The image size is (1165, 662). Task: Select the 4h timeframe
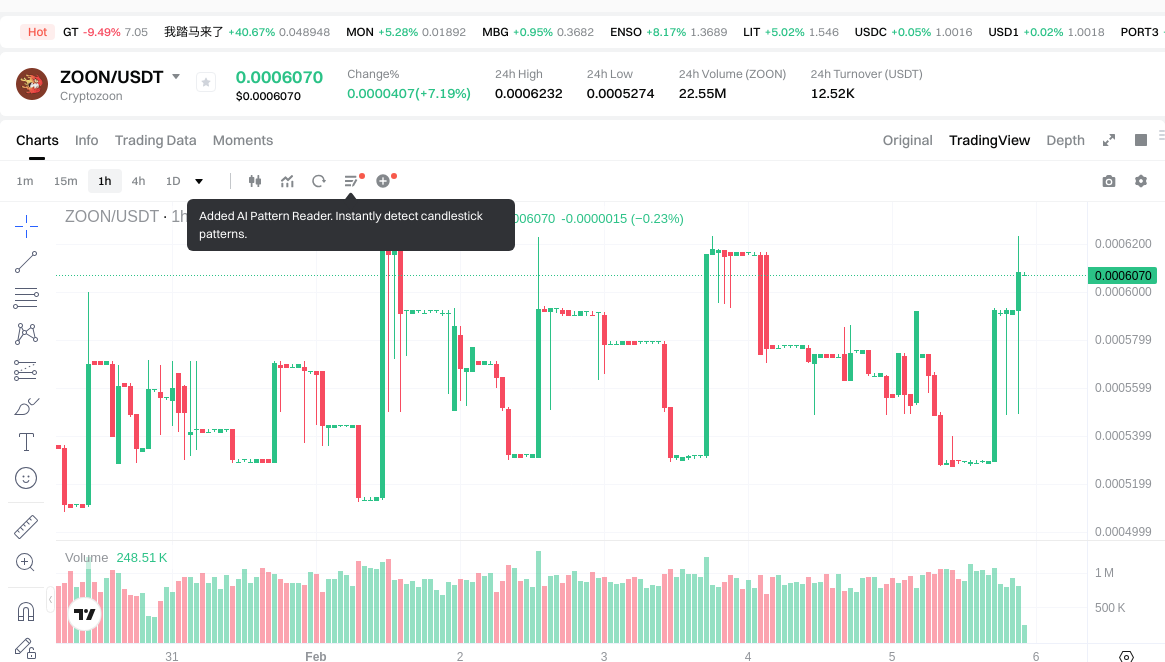[x=138, y=181]
